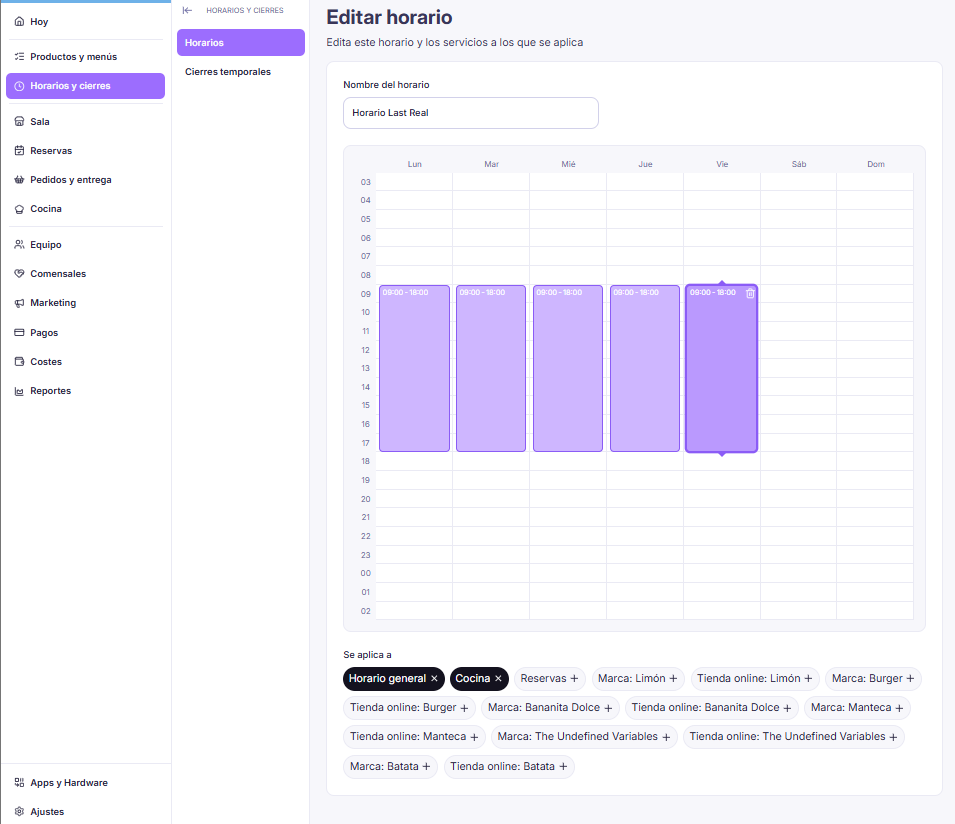The height and width of the screenshot is (824, 955).
Task: Click the Apps y Hardware icon
Action: click(19, 783)
